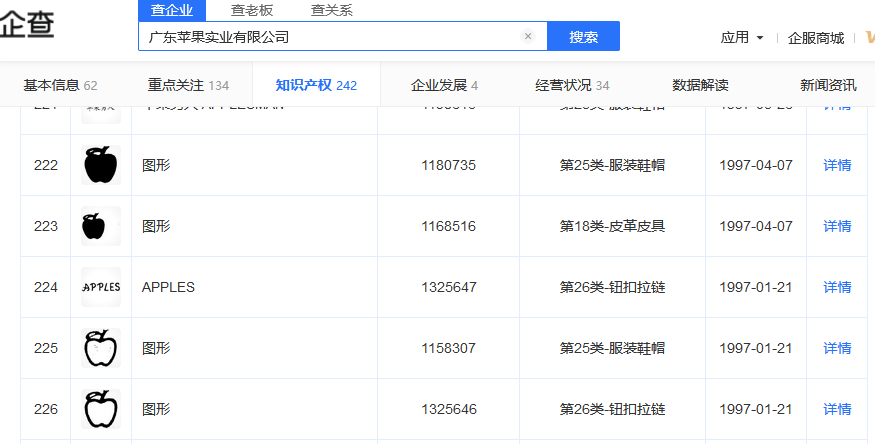Click the 搜索 search button

(x=583, y=36)
